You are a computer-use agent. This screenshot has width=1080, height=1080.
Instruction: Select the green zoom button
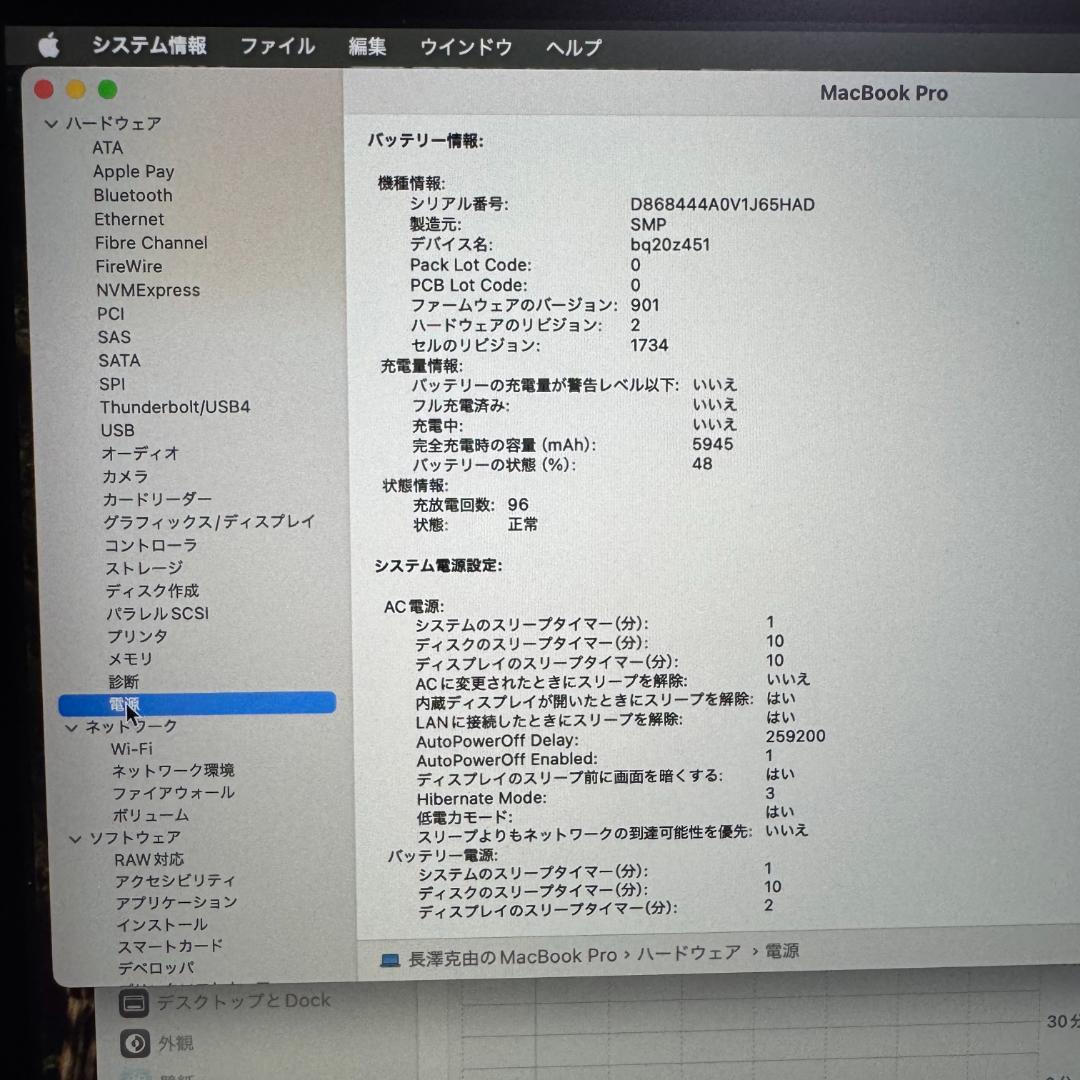tap(107, 89)
